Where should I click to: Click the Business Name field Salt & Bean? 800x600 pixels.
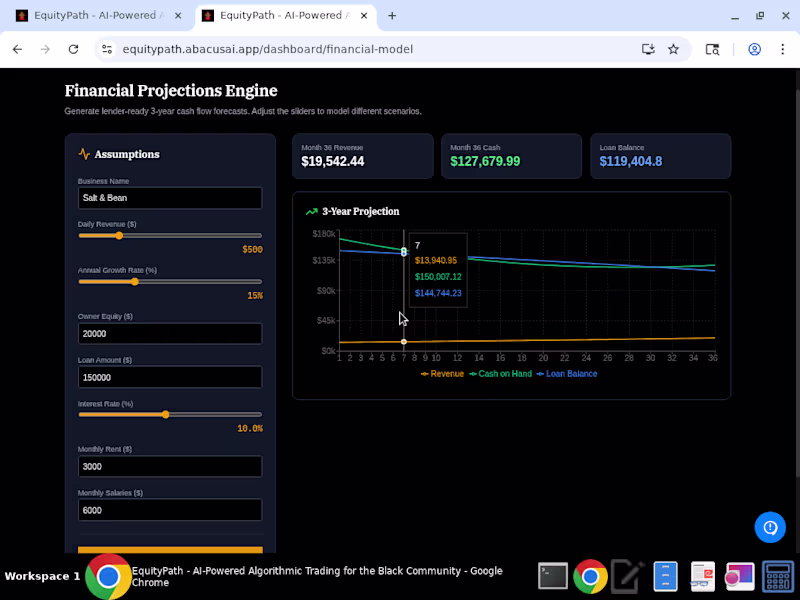coord(170,198)
